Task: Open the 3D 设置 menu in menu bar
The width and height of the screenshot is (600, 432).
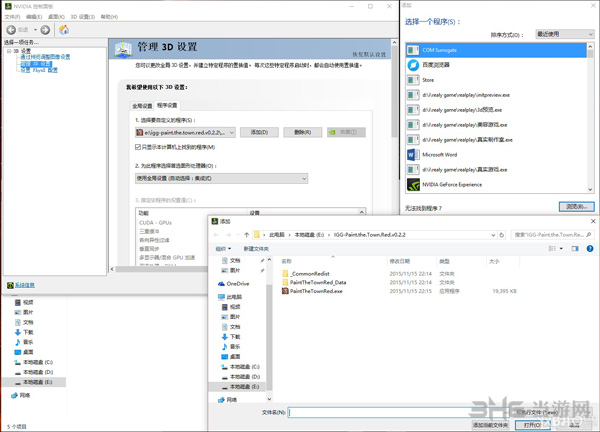Action: pos(83,17)
